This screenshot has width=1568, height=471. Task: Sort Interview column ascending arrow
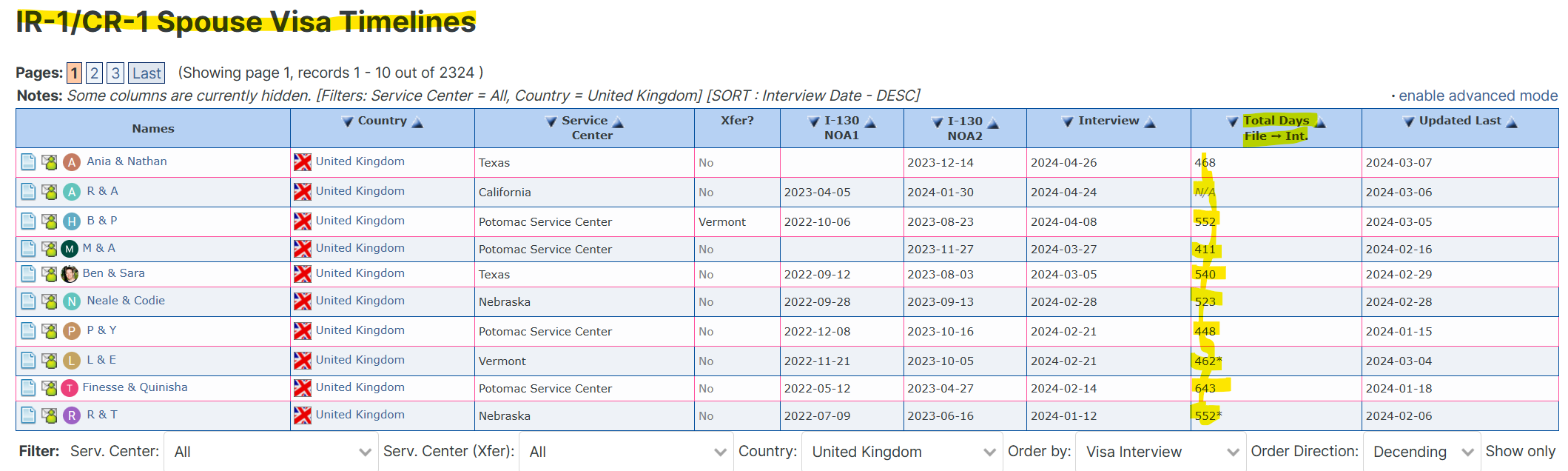[x=1150, y=123]
